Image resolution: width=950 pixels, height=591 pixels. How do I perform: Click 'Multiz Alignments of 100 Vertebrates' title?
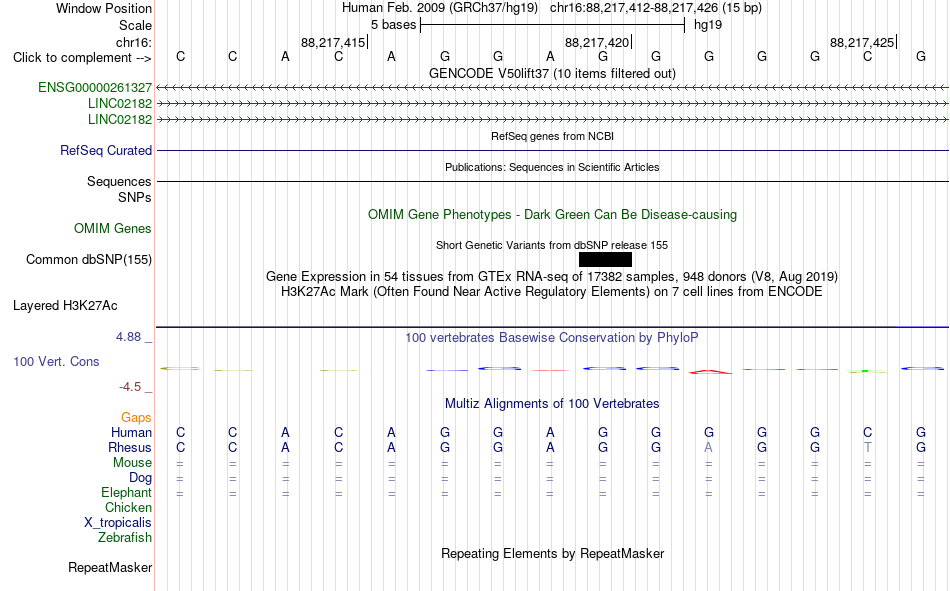[x=552, y=404]
